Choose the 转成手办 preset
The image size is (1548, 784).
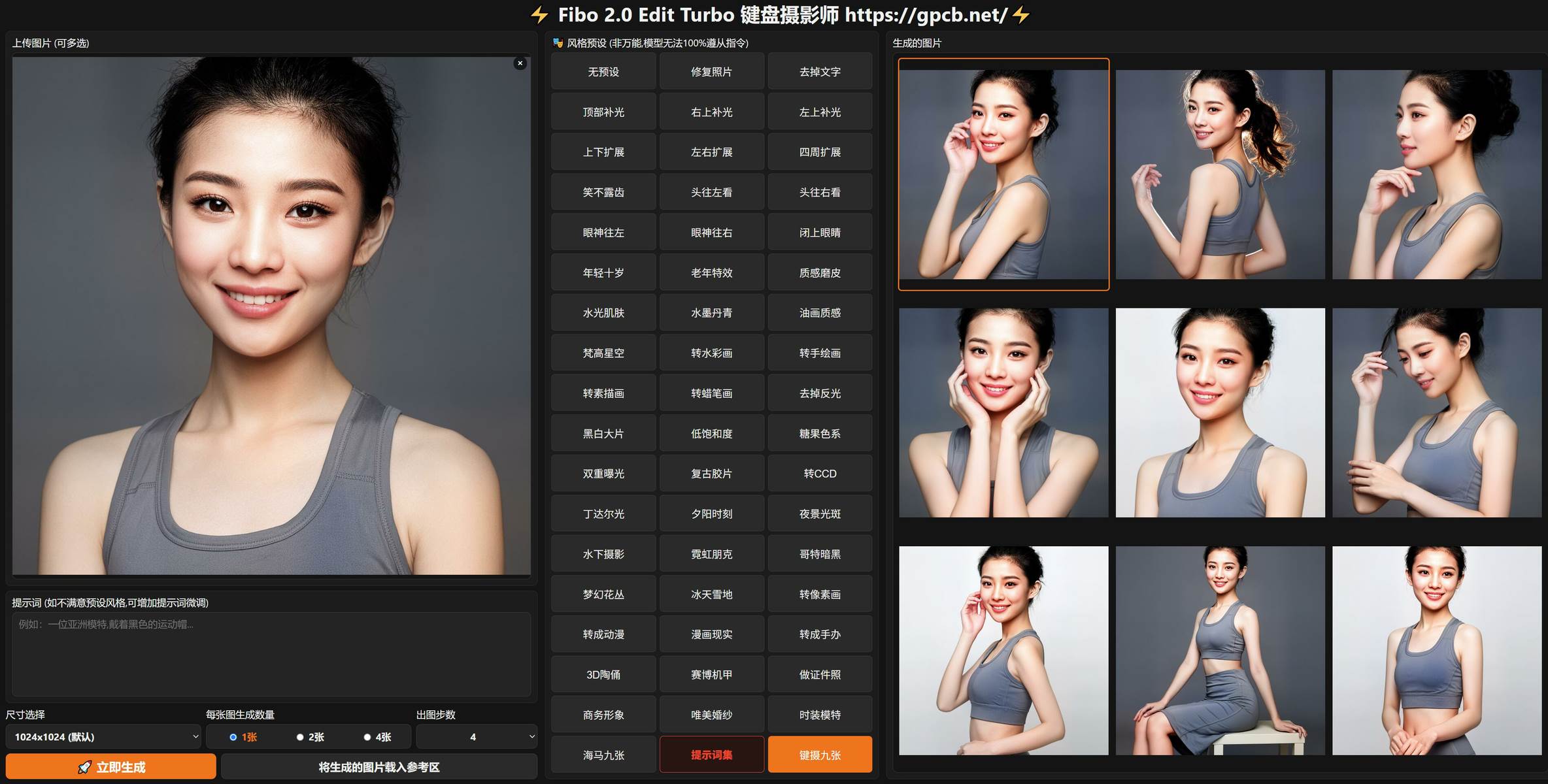[x=820, y=634]
